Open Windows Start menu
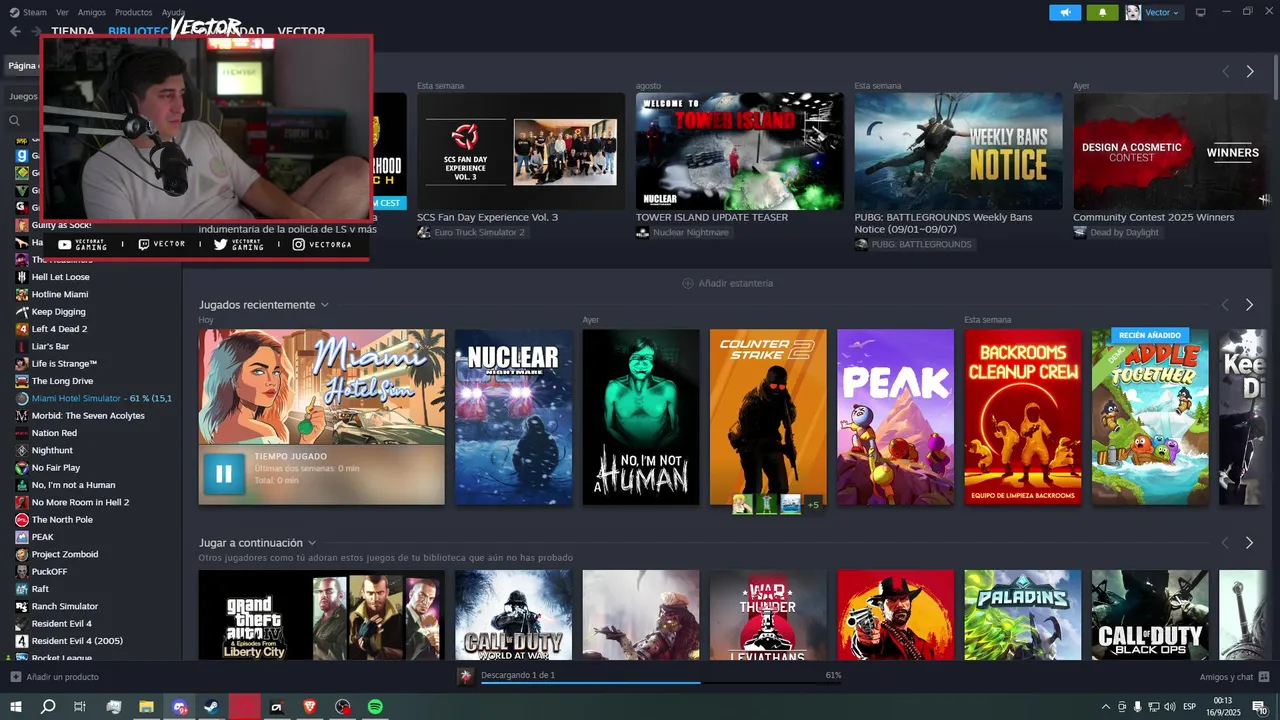The image size is (1280, 720). [x=16, y=707]
